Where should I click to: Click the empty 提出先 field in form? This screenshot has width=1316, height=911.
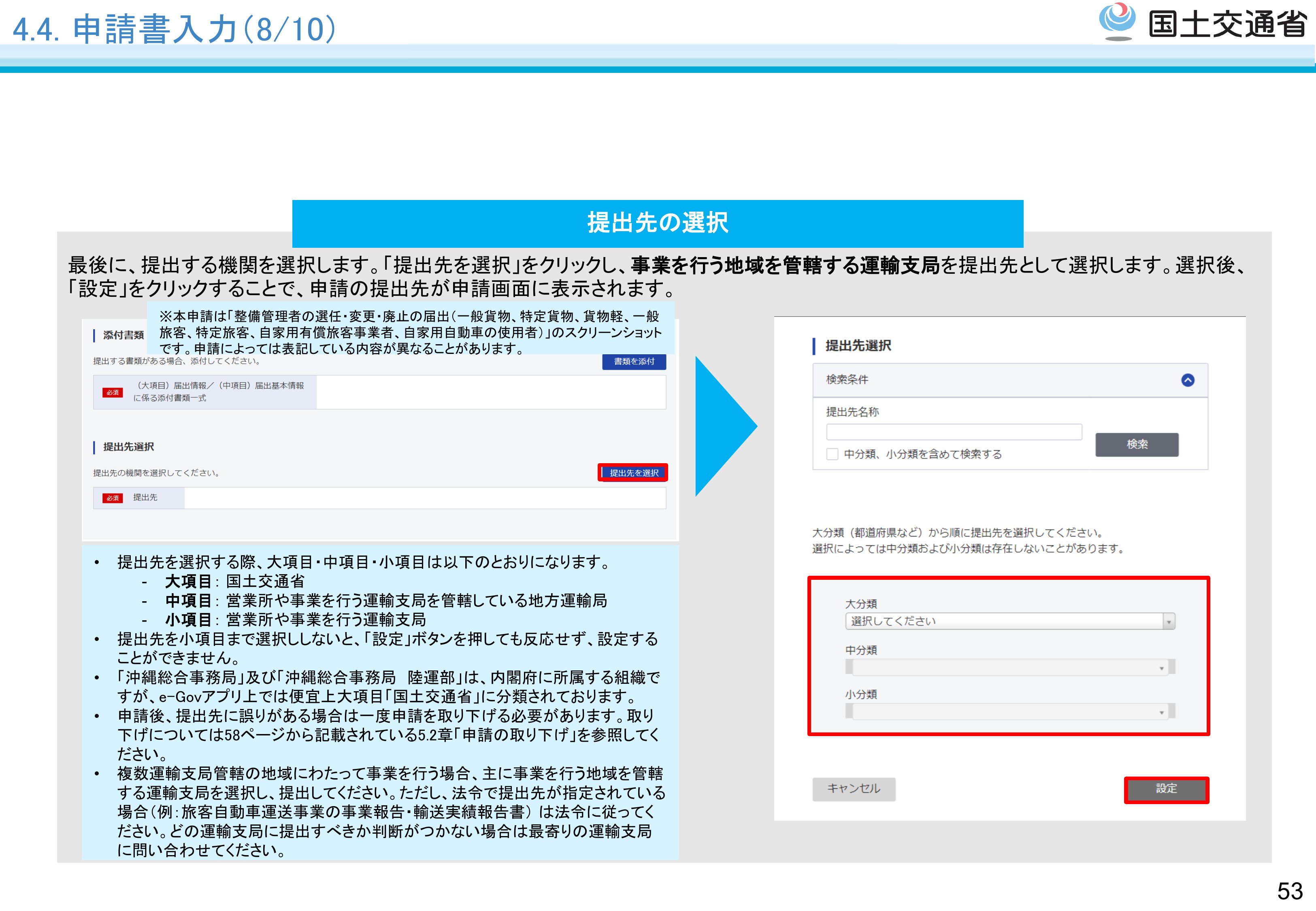pyautogui.click(x=425, y=498)
